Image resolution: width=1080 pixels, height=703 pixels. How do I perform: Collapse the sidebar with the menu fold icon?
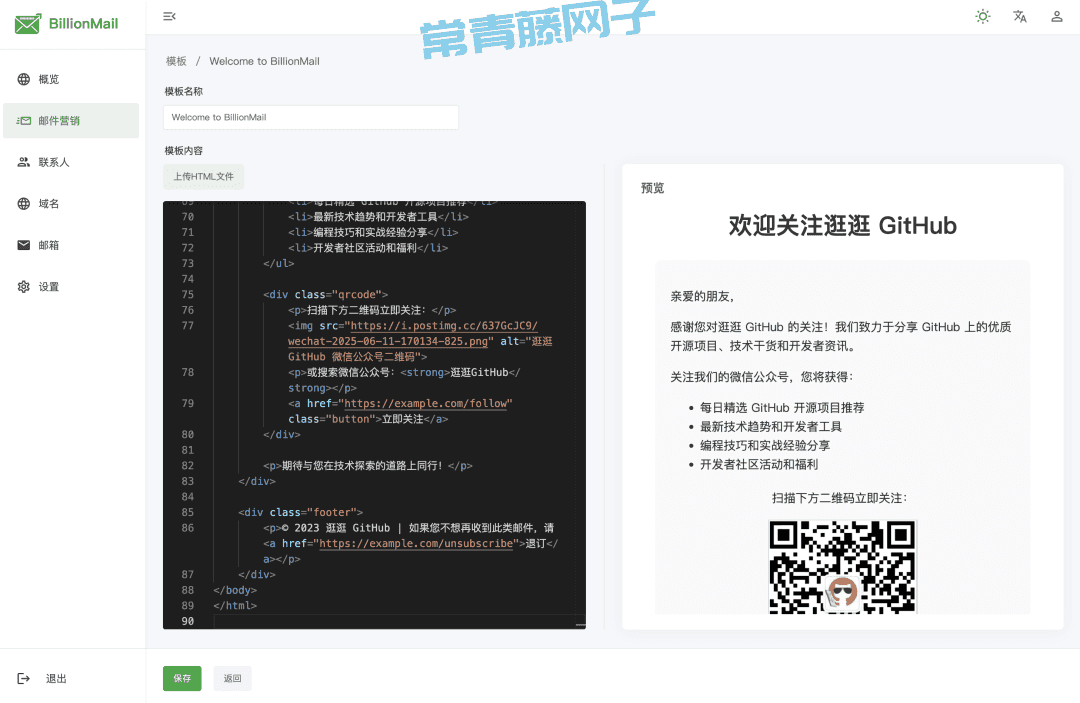tap(169, 16)
